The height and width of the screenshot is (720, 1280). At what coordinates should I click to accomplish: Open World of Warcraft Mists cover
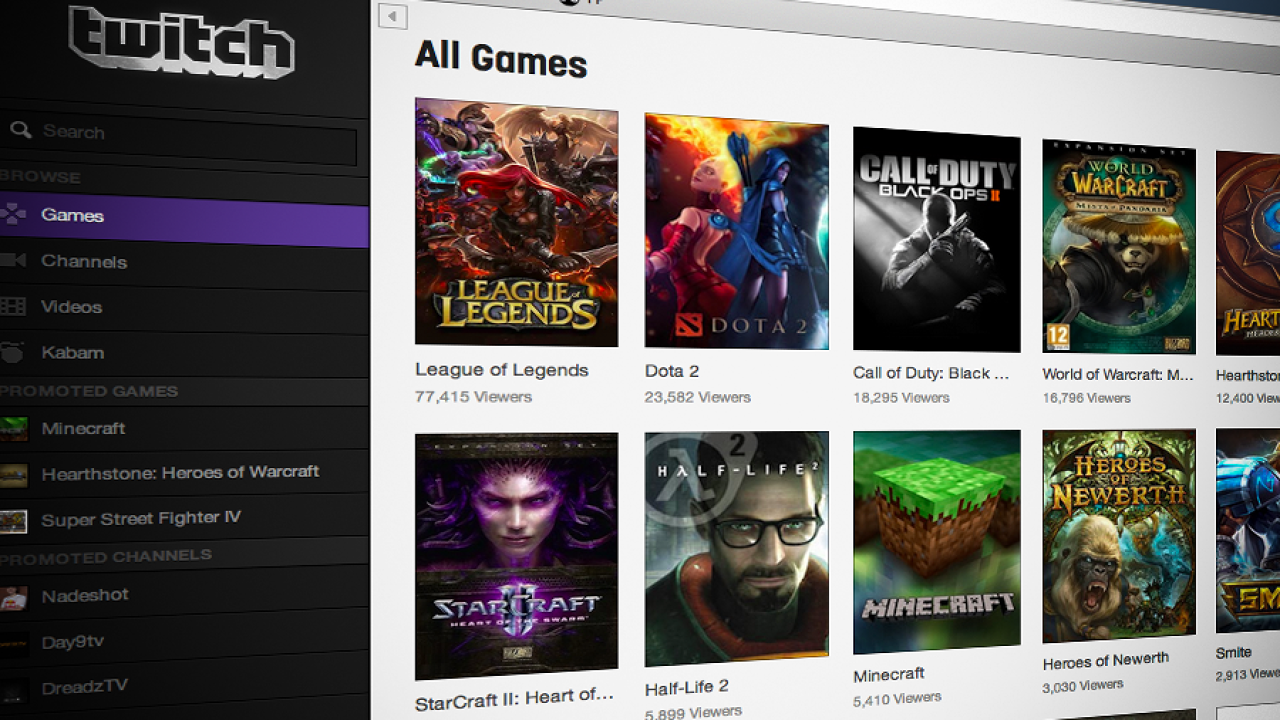point(1119,246)
